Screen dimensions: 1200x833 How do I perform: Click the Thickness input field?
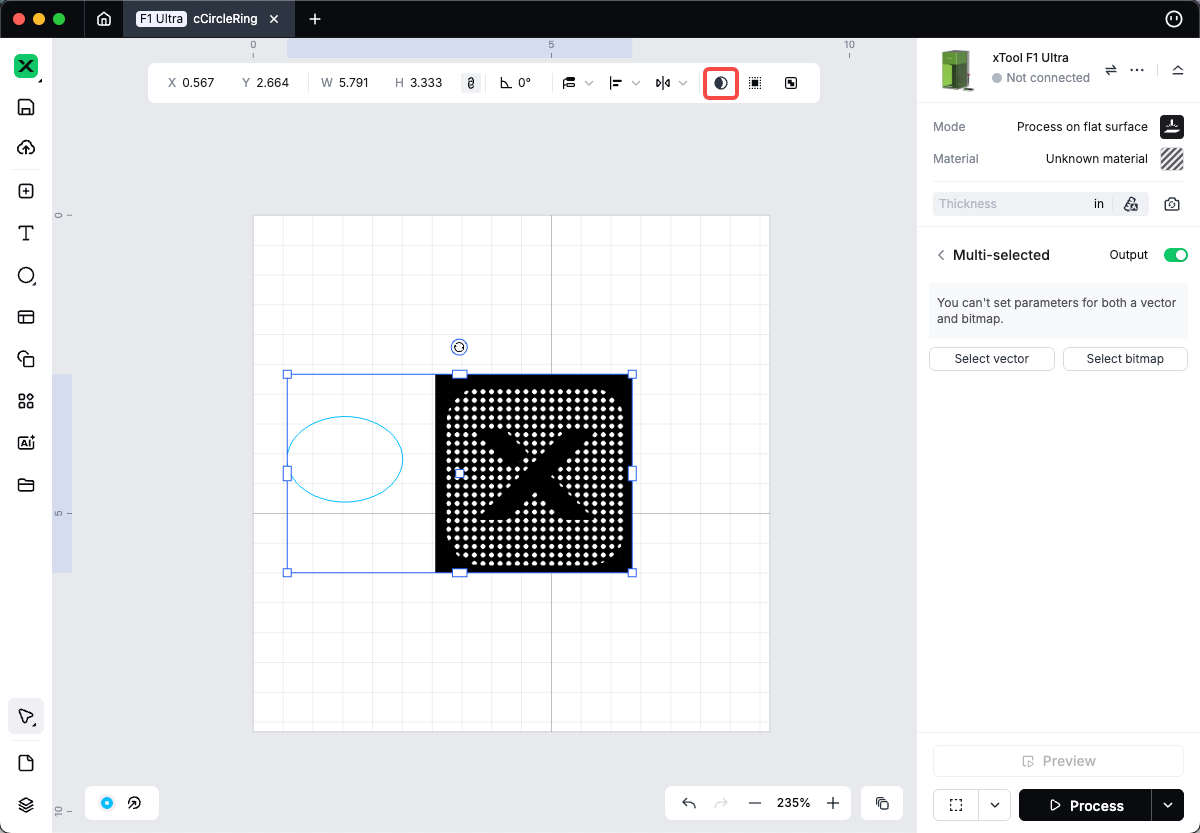point(1010,204)
